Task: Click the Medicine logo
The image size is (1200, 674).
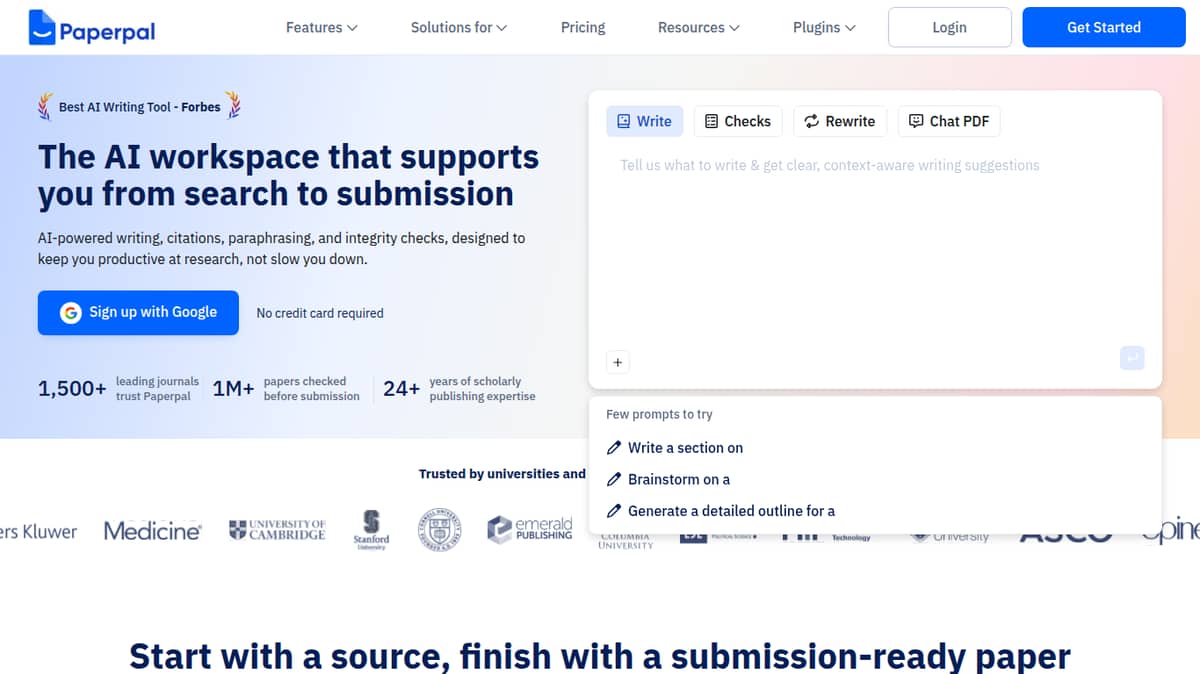Action: pos(152,531)
